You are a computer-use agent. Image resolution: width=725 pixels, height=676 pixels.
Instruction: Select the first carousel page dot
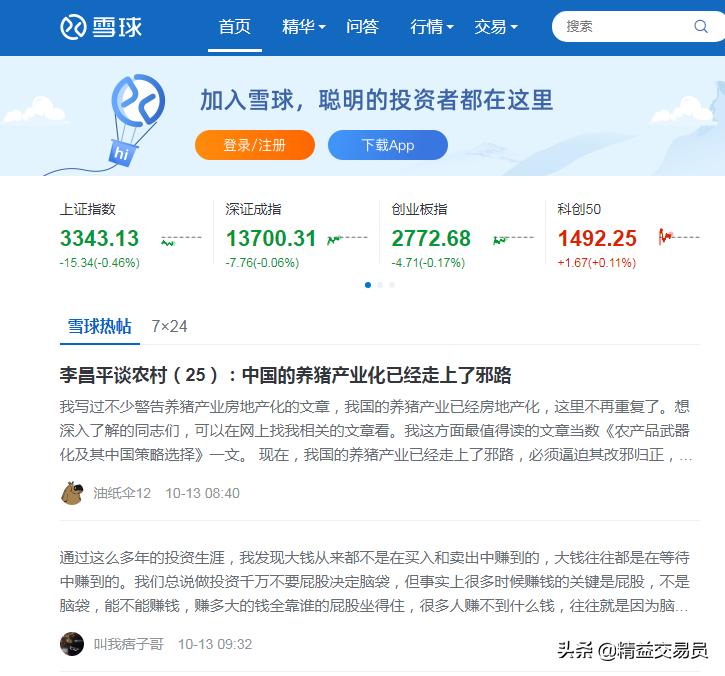tap(368, 285)
